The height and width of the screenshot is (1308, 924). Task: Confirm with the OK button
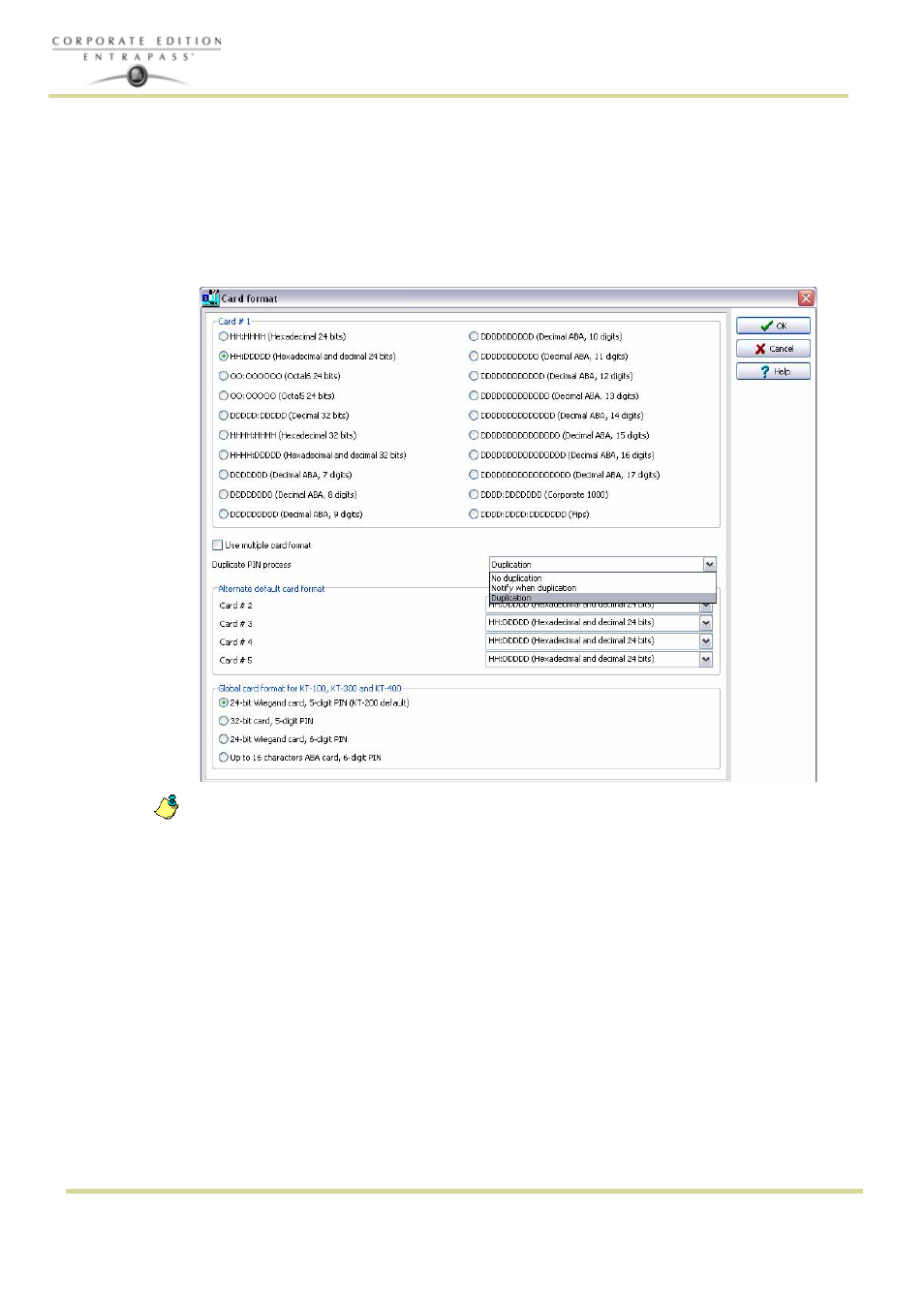pos(773,326)
